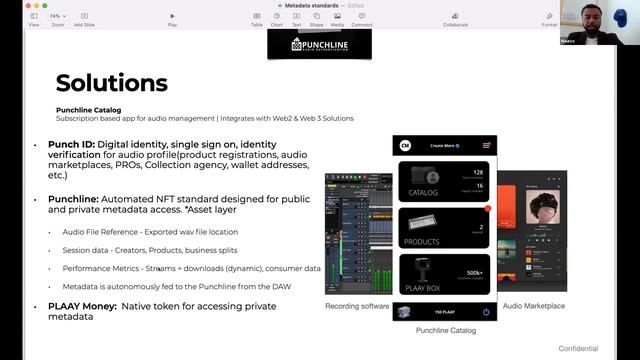Select the Performance Metrics sub-bullet
Image resolution: width=640 pixels, height=360 pixels.
click(191, 268)
